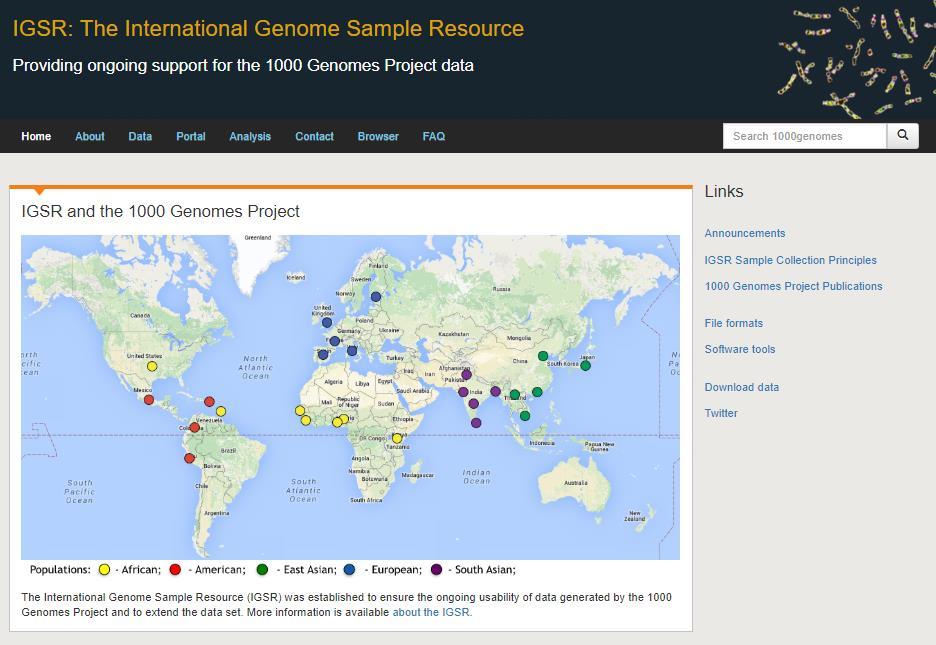936x645 pixels.
Task: Click the yellow marker in Kenya
Action: (x=397, y=439)
